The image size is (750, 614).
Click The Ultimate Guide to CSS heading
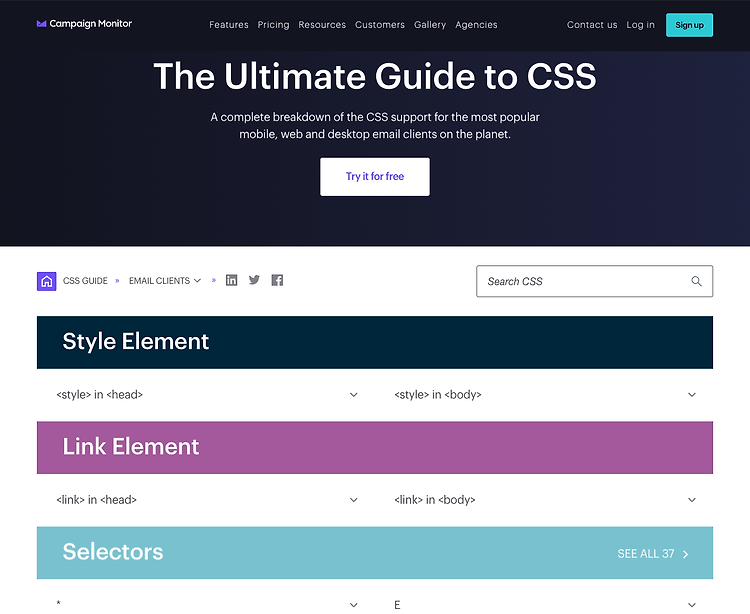point(375,77)
